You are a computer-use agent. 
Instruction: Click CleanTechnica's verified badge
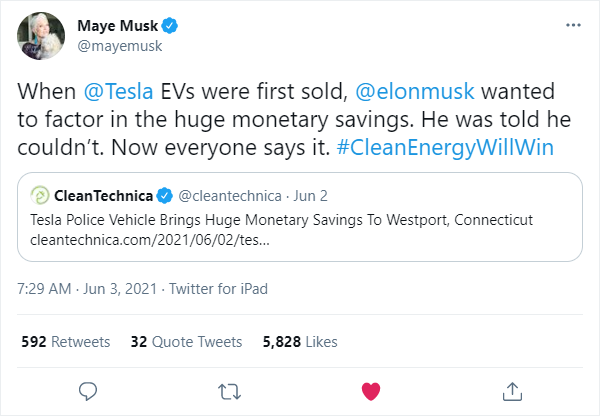[165, 196]
